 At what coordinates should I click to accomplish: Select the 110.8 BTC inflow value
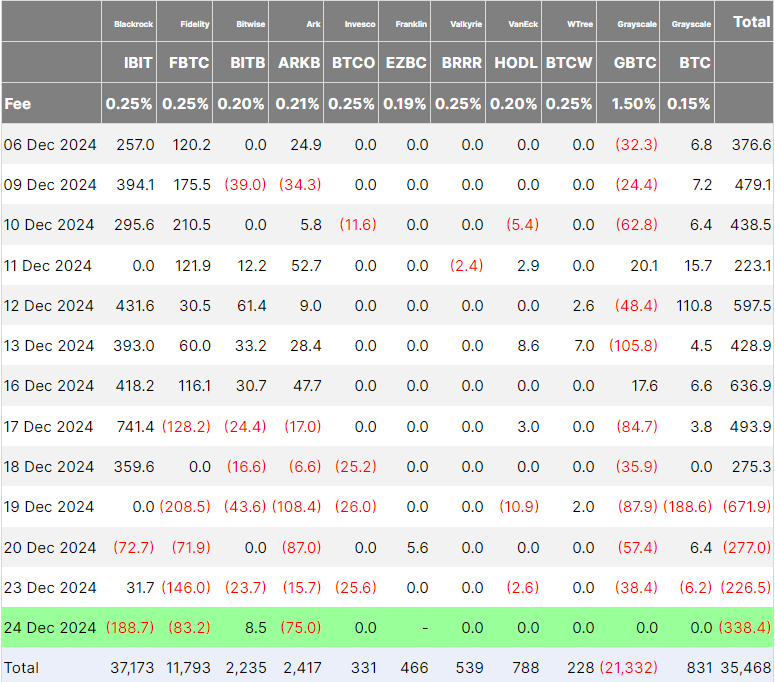click(694, 306)
